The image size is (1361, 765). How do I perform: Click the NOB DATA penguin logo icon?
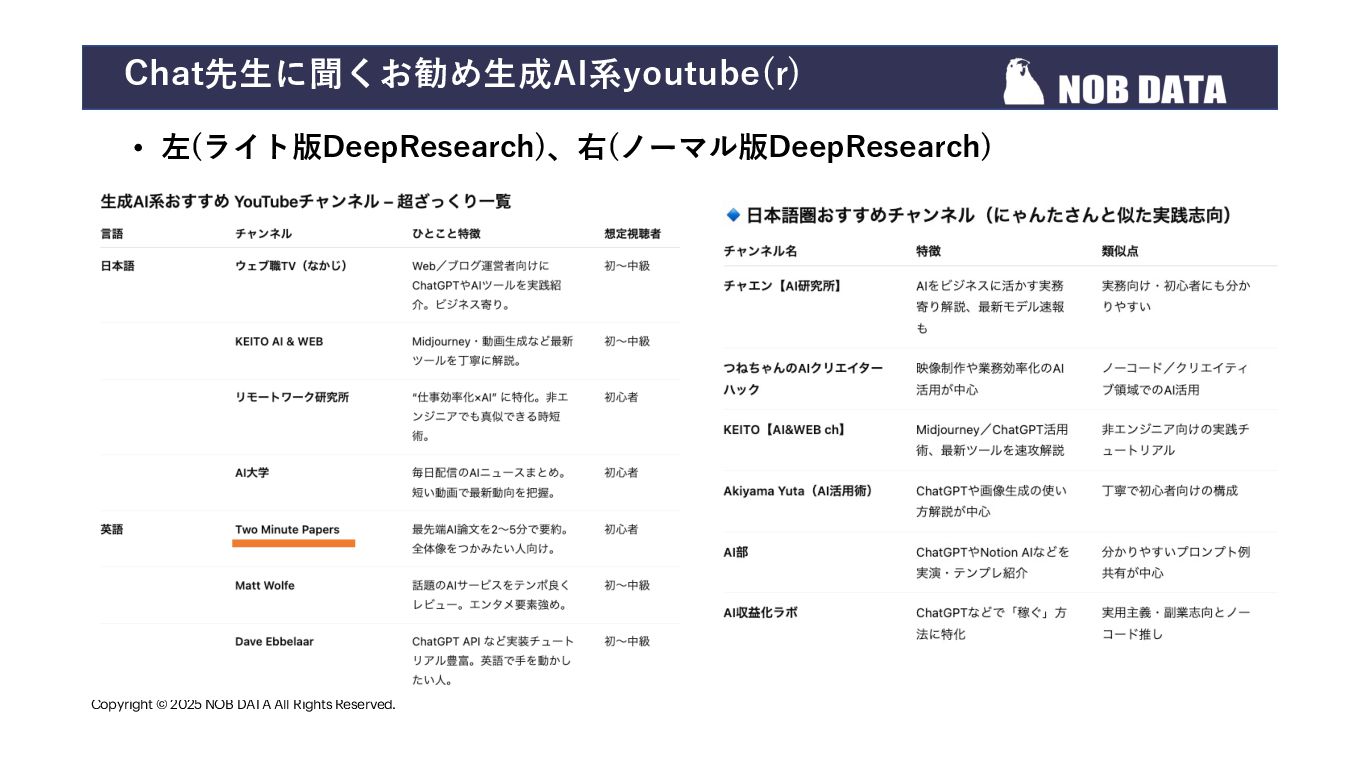click(x=1025, y=82)
